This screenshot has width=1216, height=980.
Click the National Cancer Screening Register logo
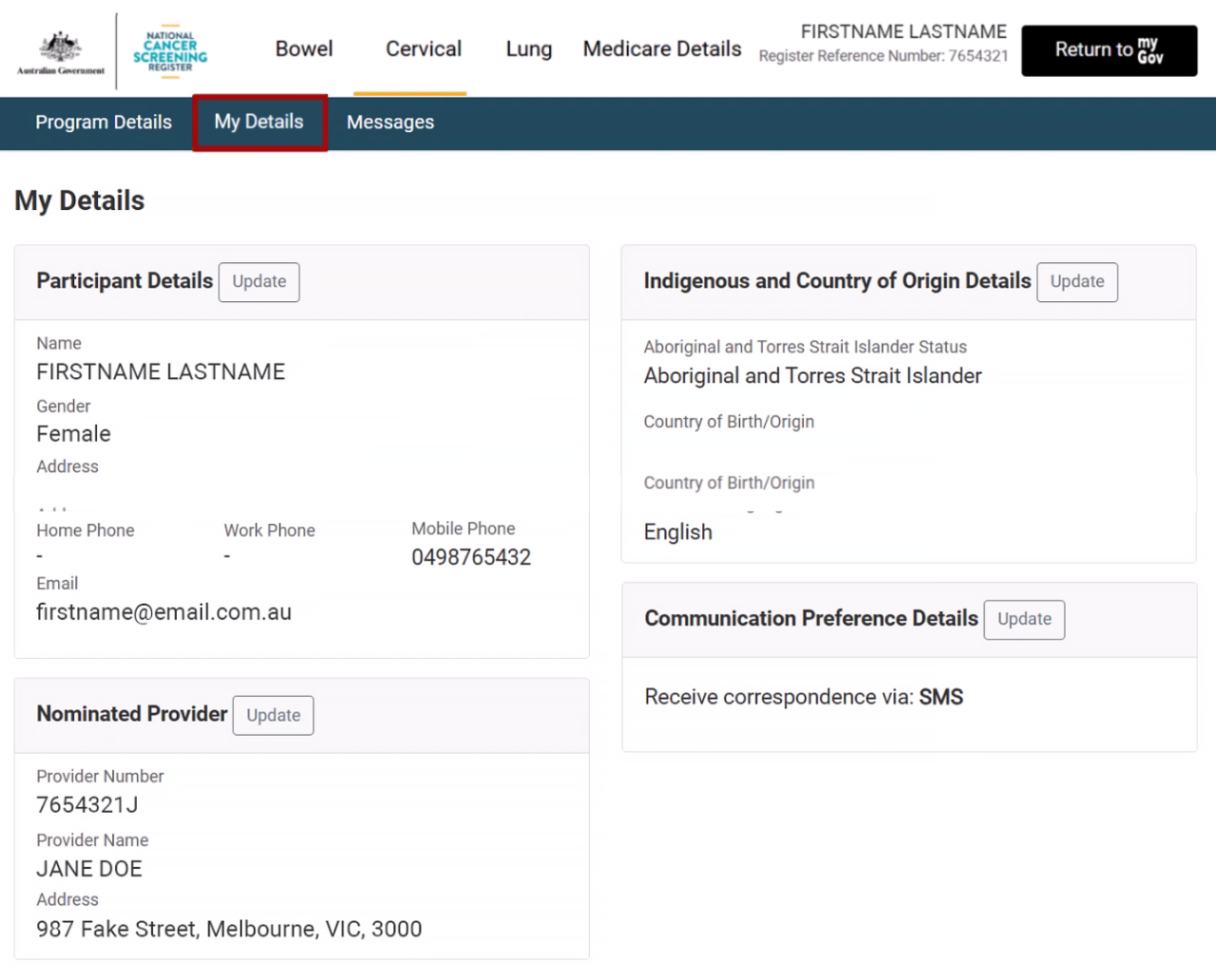point(170,52)
